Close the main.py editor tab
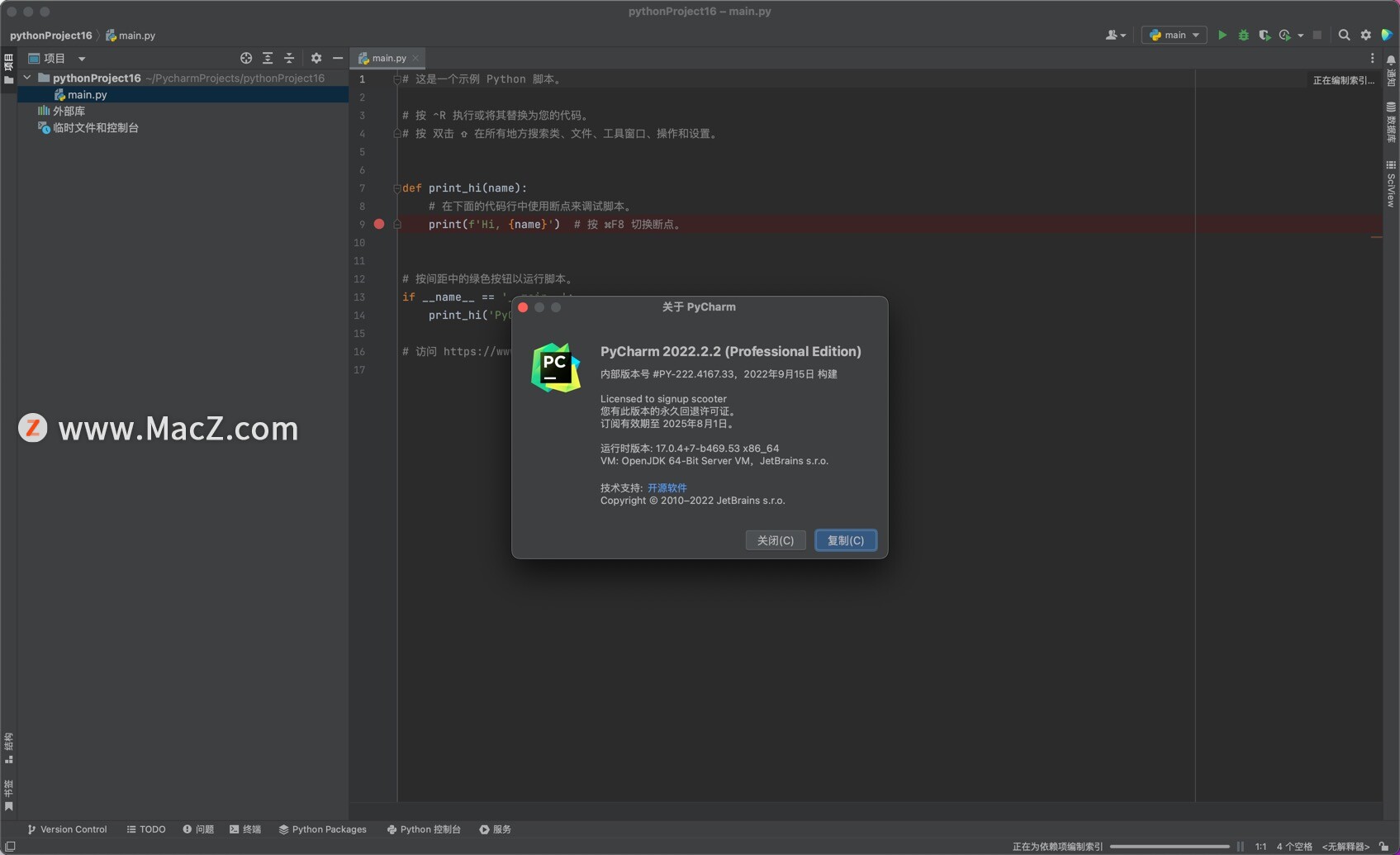The image size is (1400, 855). tap(416, 58)
